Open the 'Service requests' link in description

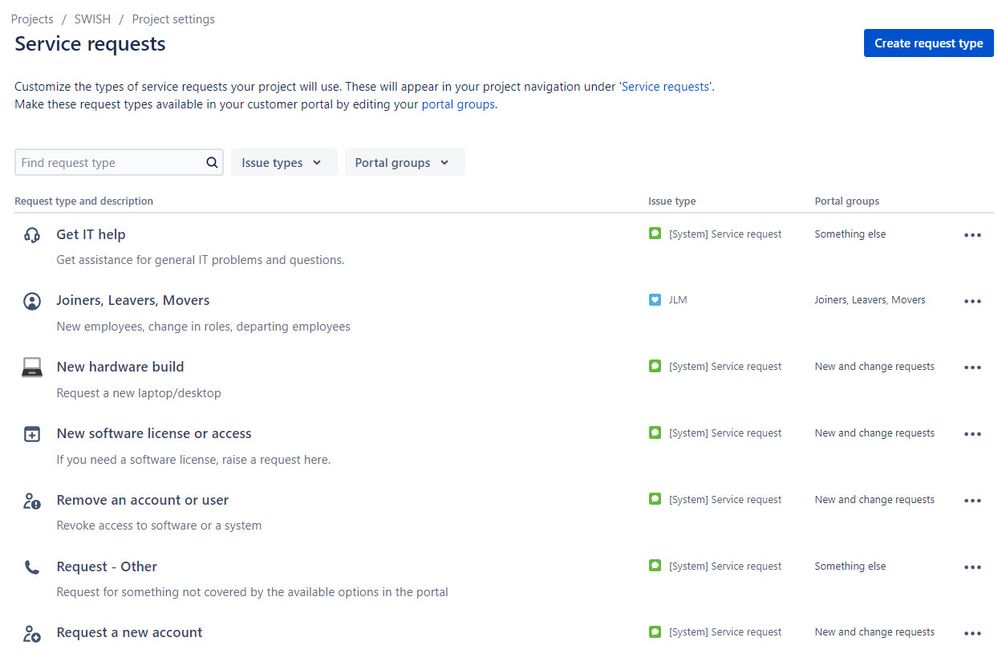click(666, 87)
